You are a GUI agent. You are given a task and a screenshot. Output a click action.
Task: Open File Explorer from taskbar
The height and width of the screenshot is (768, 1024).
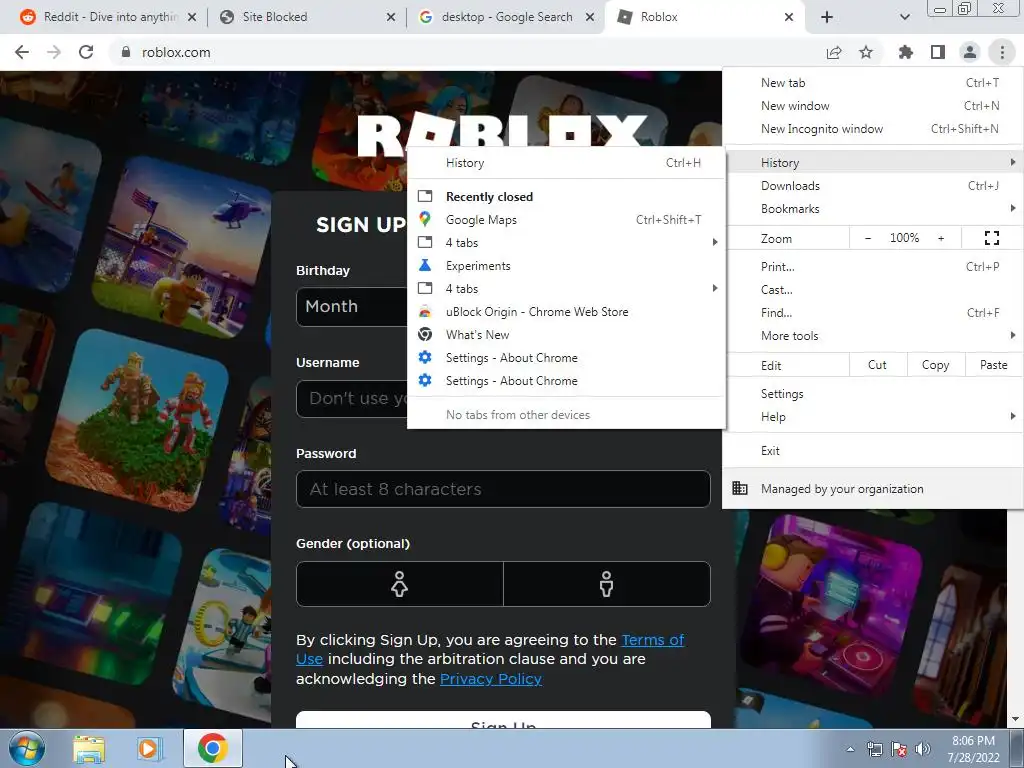coord(89,748)
